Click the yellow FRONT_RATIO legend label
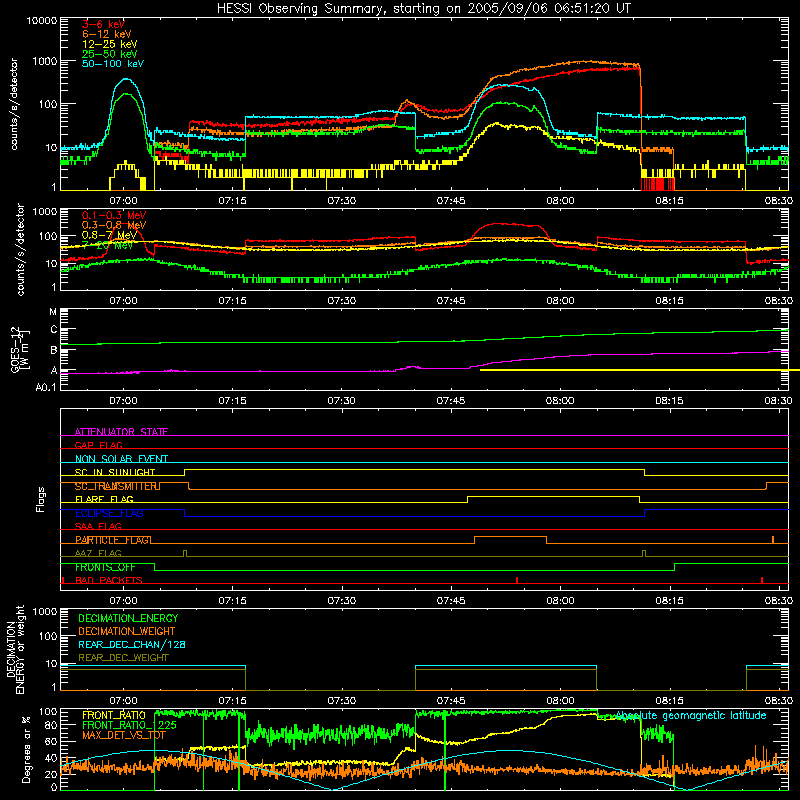The height and width of the screenshot is (800, 800). pyautogui.click(x=114, y=715)
